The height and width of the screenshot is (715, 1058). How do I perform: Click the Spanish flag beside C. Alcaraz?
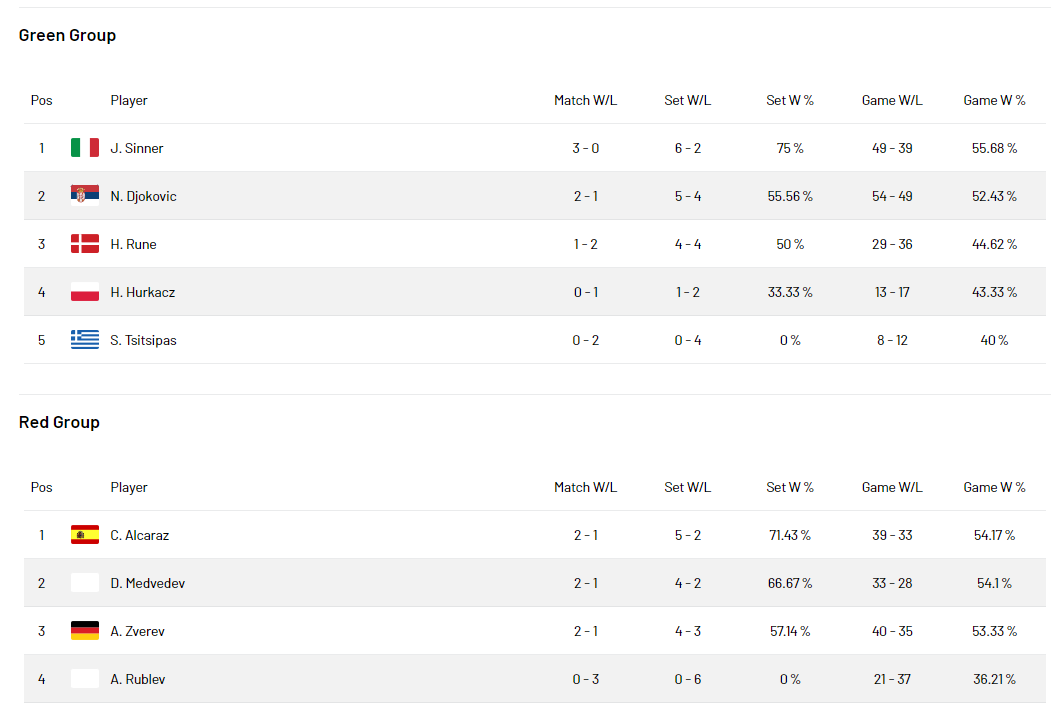85,535
